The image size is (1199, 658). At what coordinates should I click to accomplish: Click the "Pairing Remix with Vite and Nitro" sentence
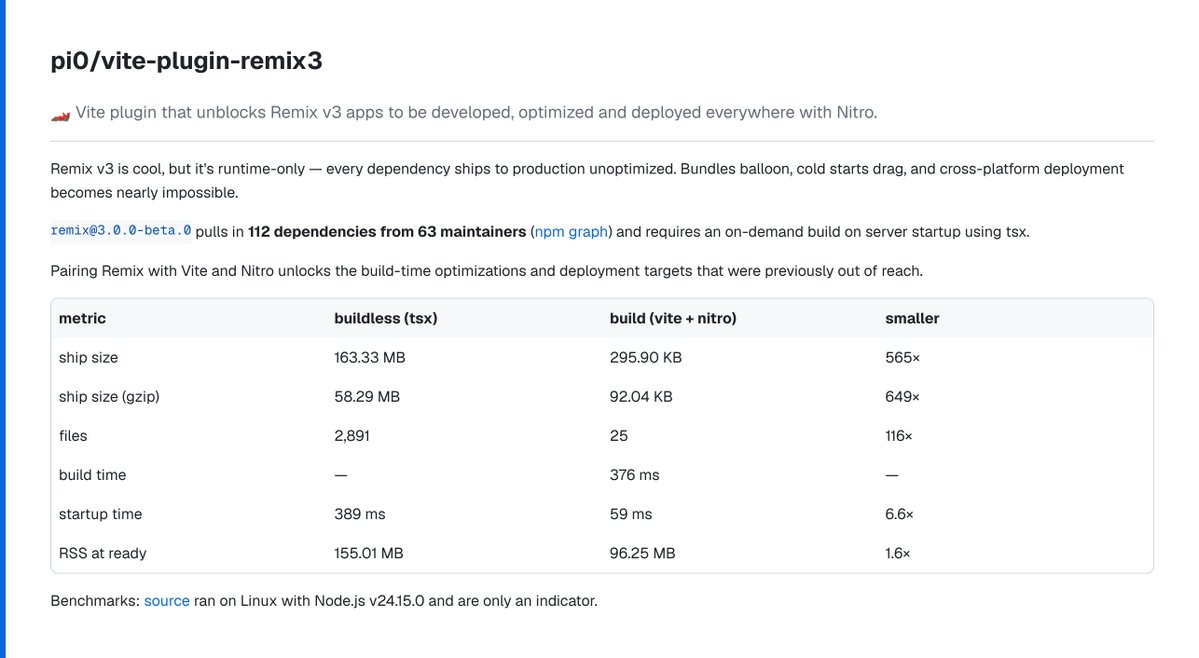(x=486, y=271)
